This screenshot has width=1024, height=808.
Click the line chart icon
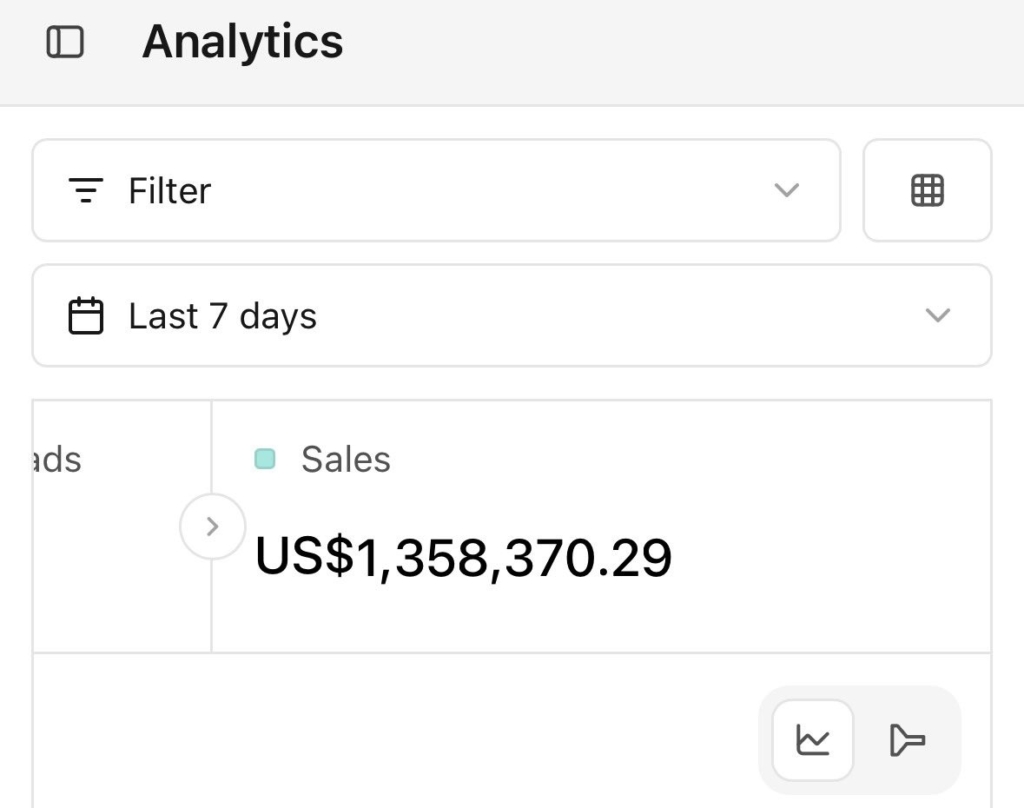[813, 741]
